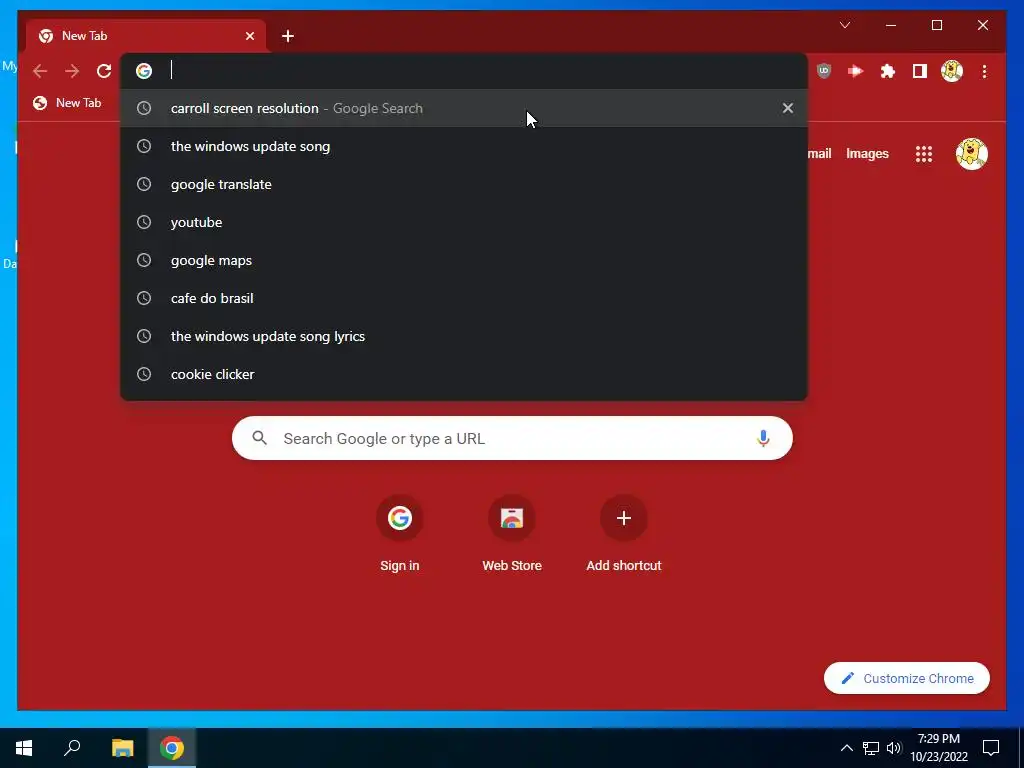Image resolution: width=1024 pixels, height=768 pixels.
Task: Select the 'cafe do brasil' suggestion
Action: click(464, 298)
